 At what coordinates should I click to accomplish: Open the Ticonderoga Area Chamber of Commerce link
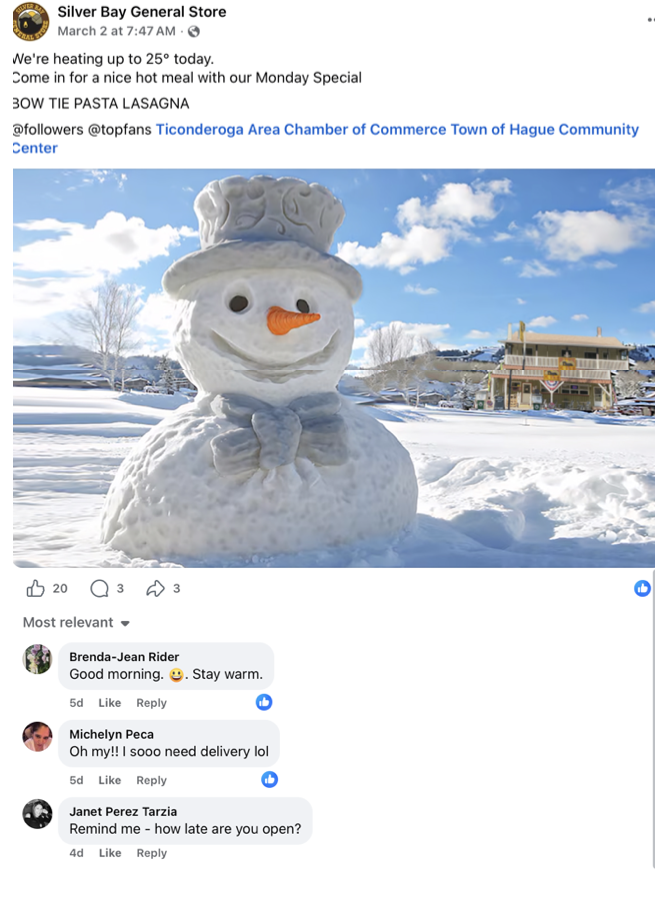tap(300, 129)
